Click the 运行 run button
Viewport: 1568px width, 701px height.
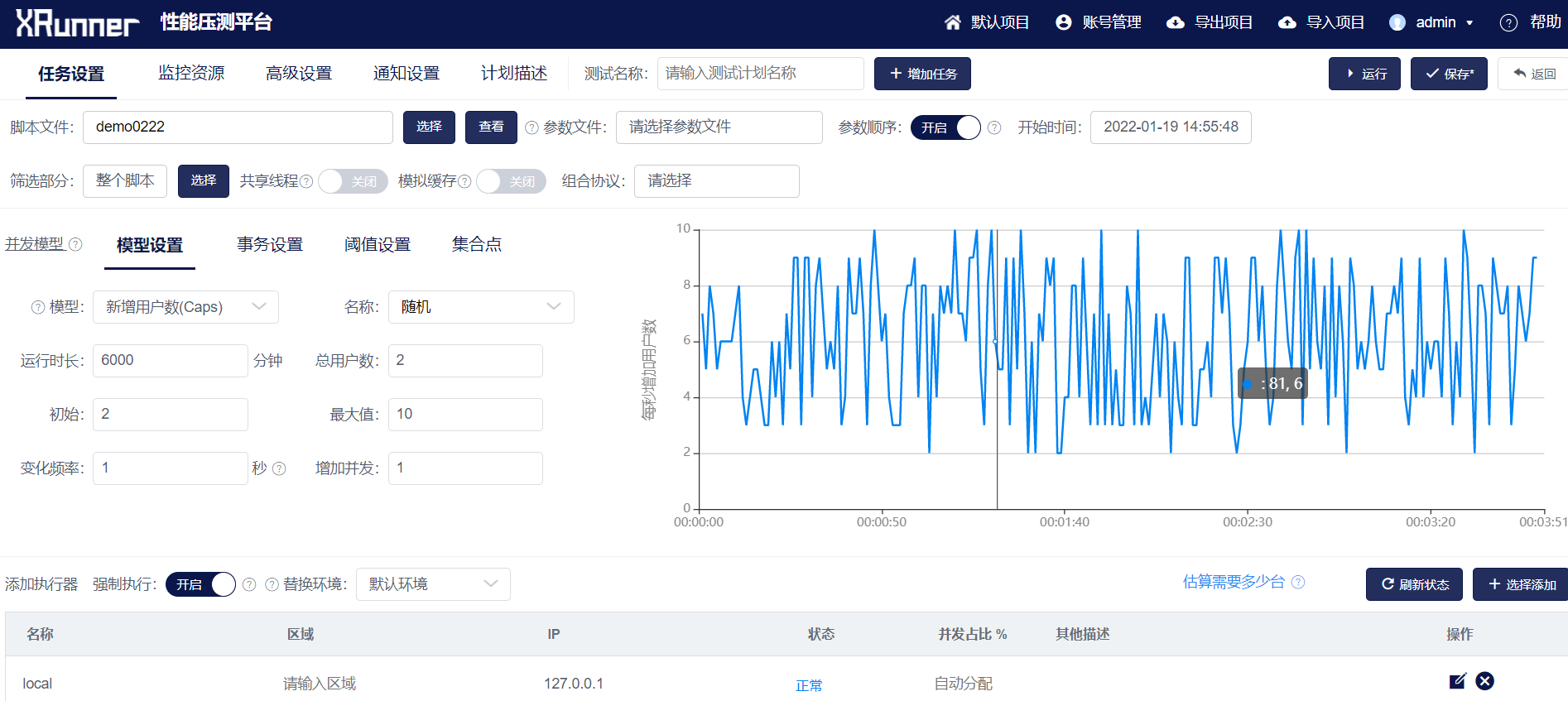(1364, 74)
